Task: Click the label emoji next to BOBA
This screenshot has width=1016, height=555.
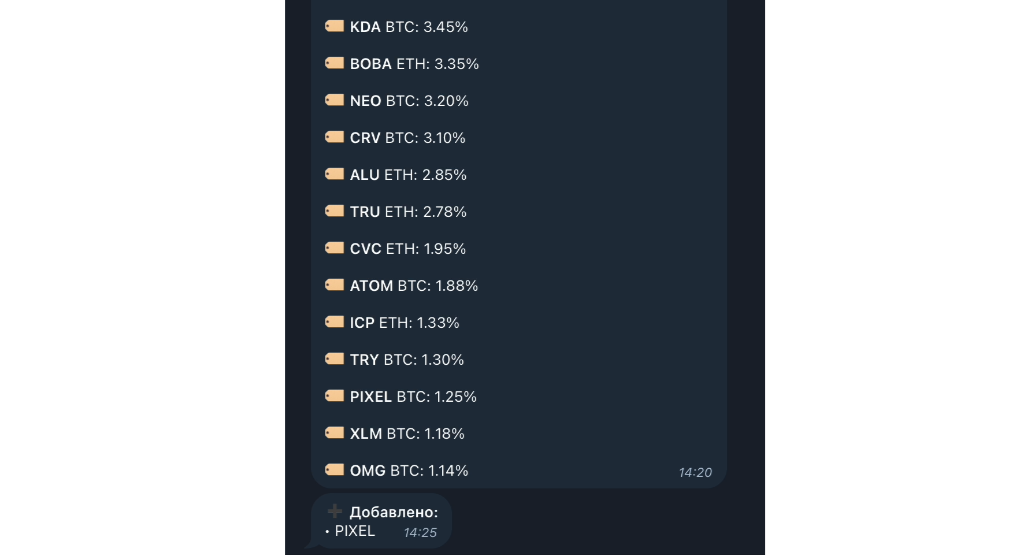Action: [334, 63]
